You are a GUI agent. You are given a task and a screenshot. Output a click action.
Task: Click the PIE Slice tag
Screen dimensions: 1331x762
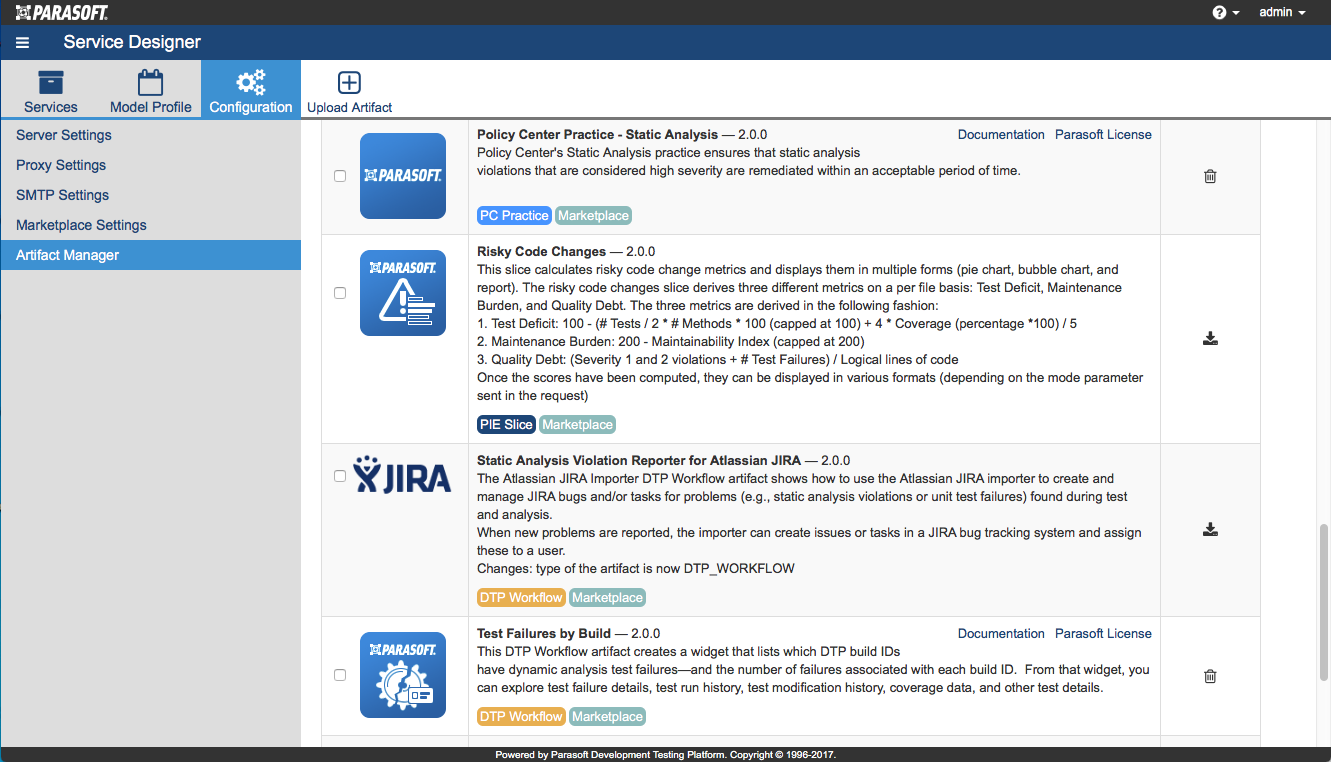click(x=506, y=424)
